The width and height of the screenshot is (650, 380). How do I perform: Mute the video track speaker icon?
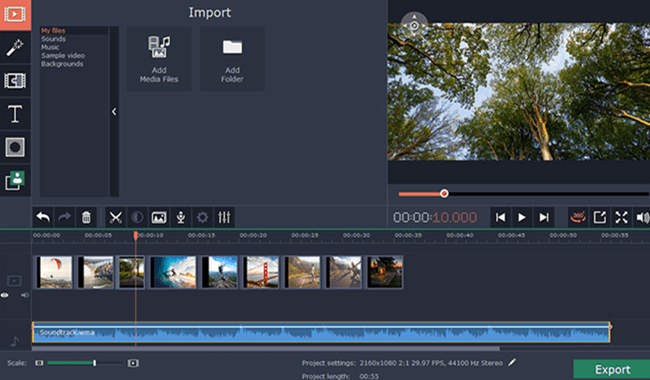point(25,295)
